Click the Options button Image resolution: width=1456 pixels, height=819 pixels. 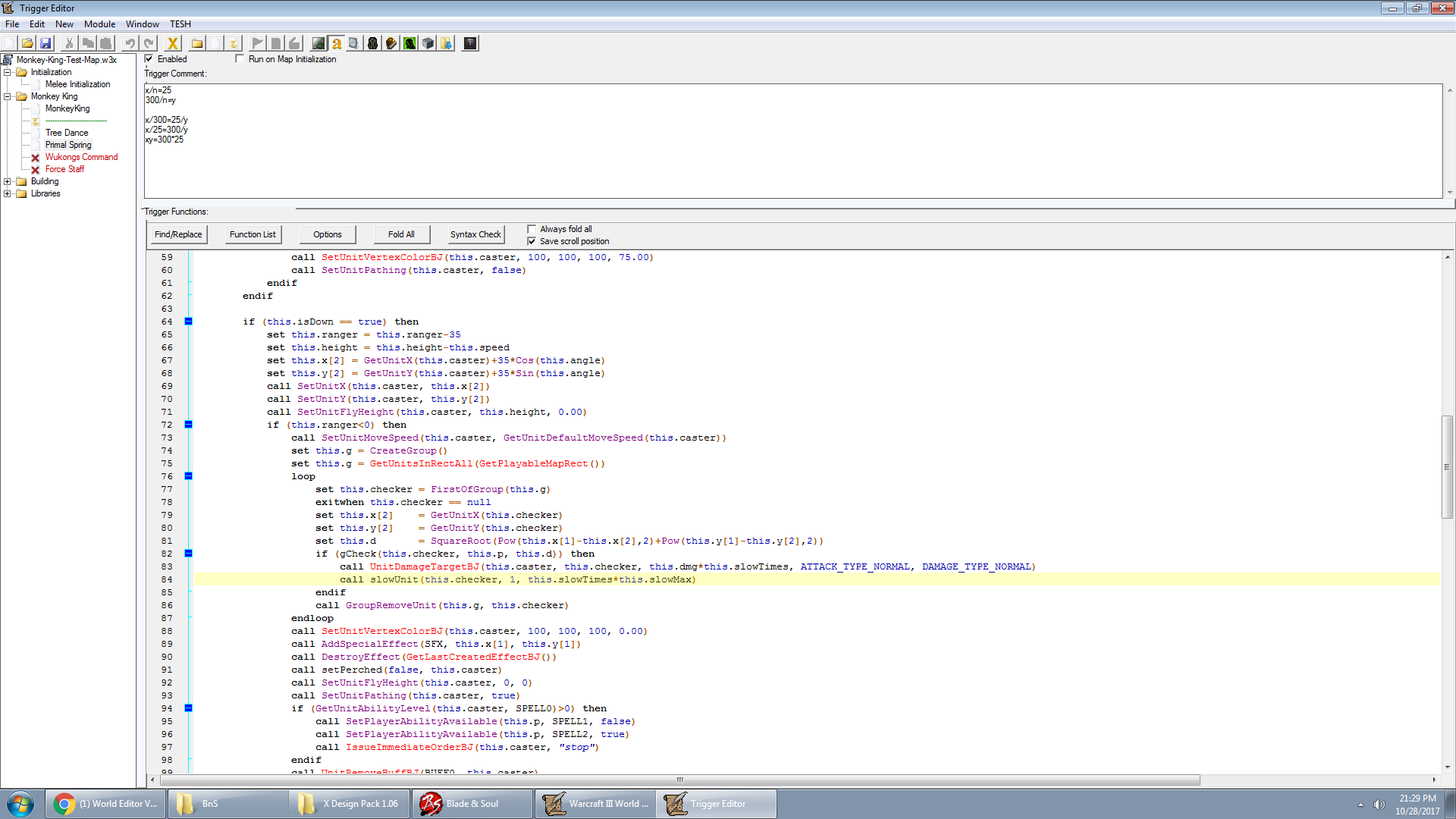click(x=328, y=234)
